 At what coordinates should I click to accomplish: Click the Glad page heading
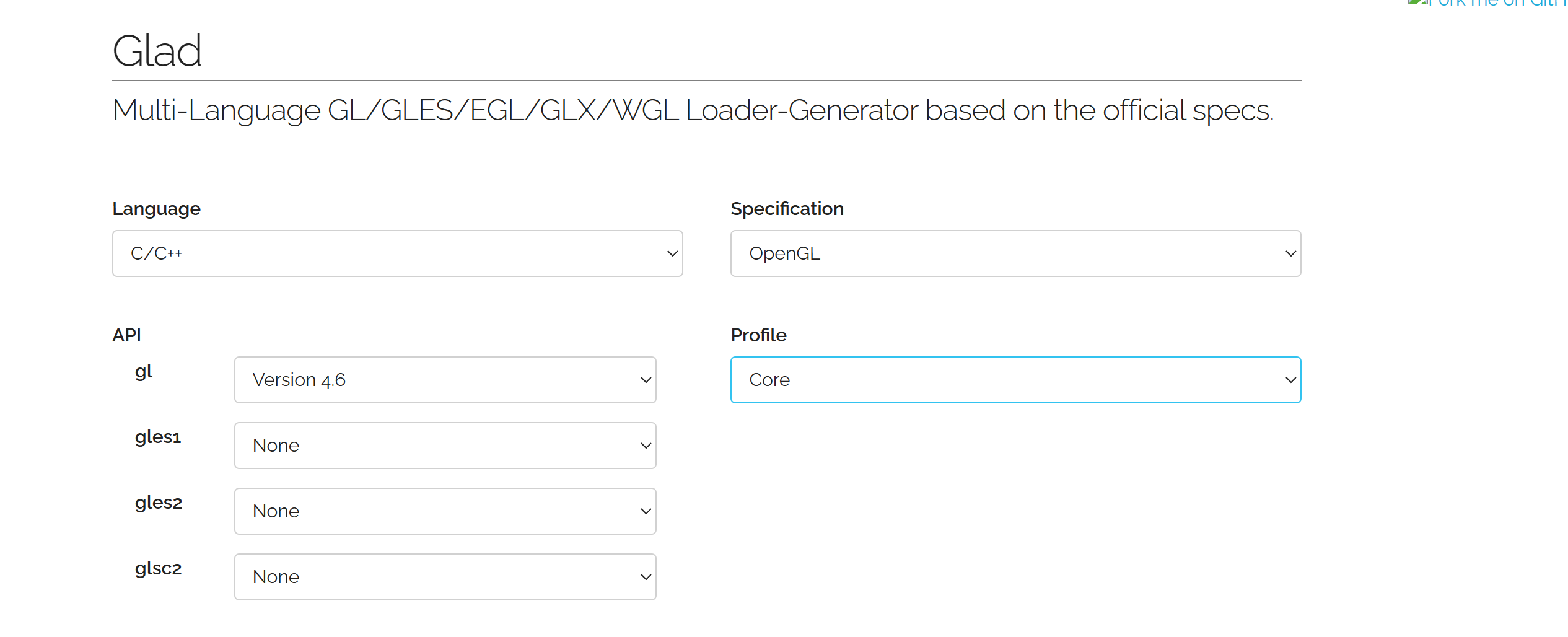(x=157, y=51)
